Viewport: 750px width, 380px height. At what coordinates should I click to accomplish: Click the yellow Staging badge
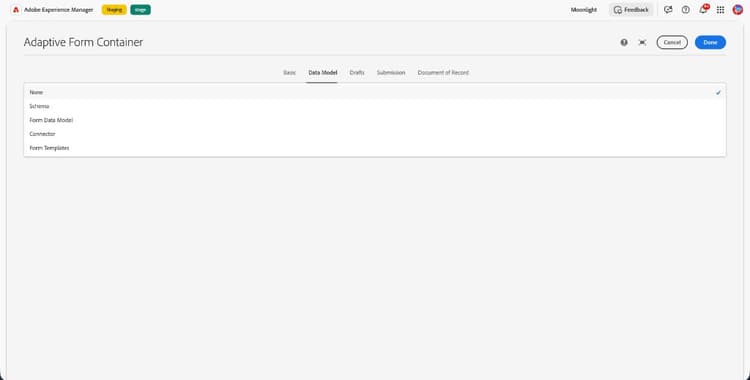pos(114,10)
